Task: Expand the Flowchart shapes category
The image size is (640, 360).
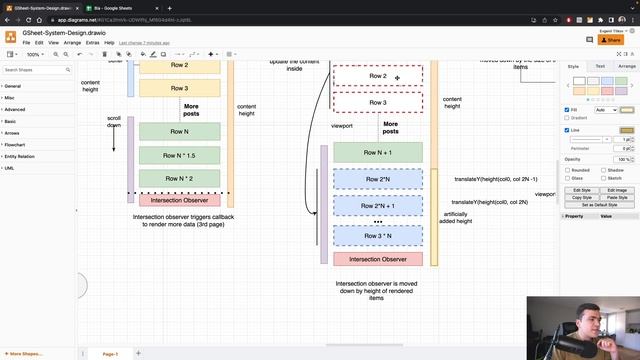Action: [x=14, y=145]
